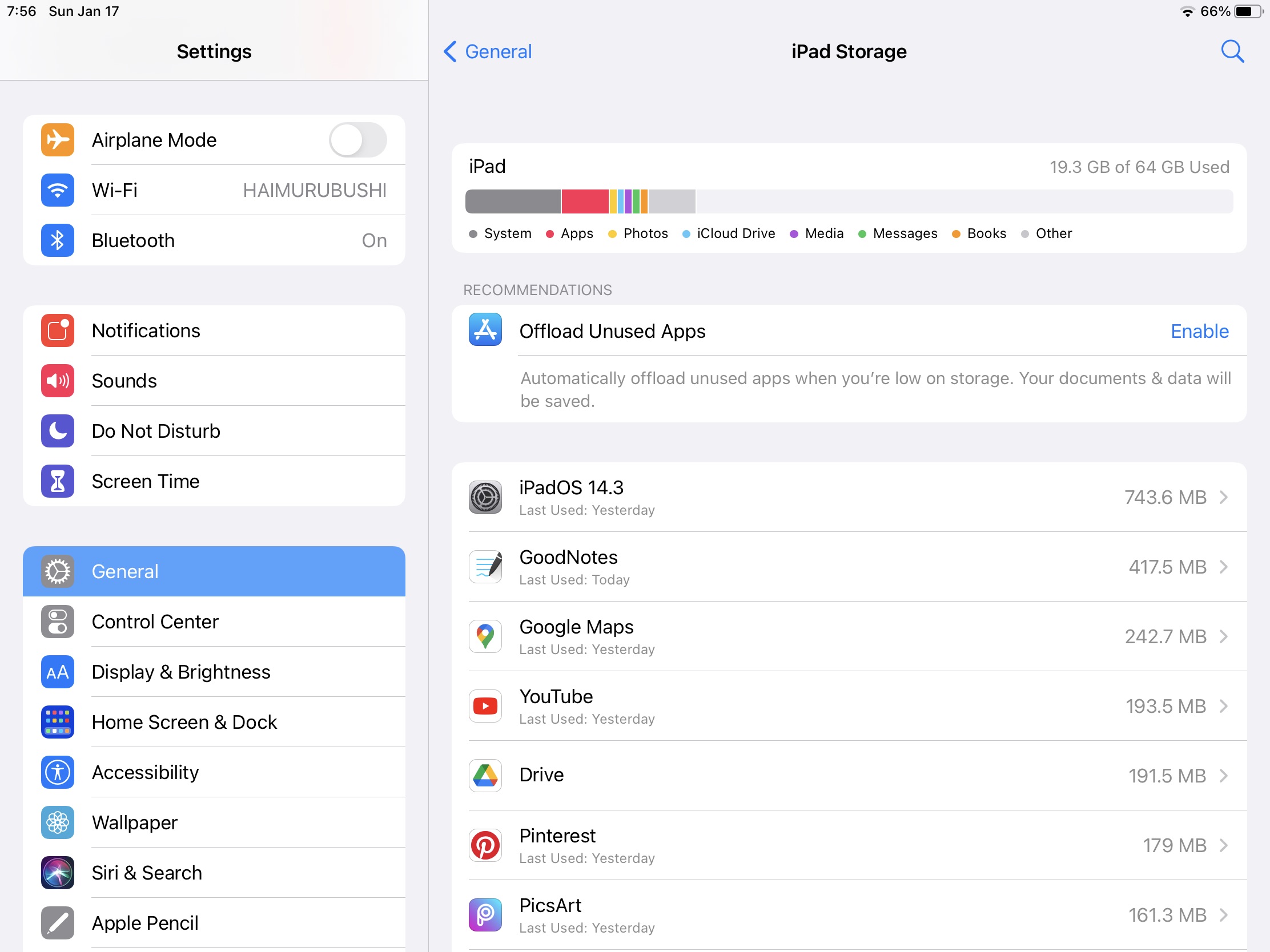Image resolution: width=1270 pixels, height=952 pixels.
Task: Expand iPadOS 14.3 storage details chevron
Action: (x=1224, y=497)
